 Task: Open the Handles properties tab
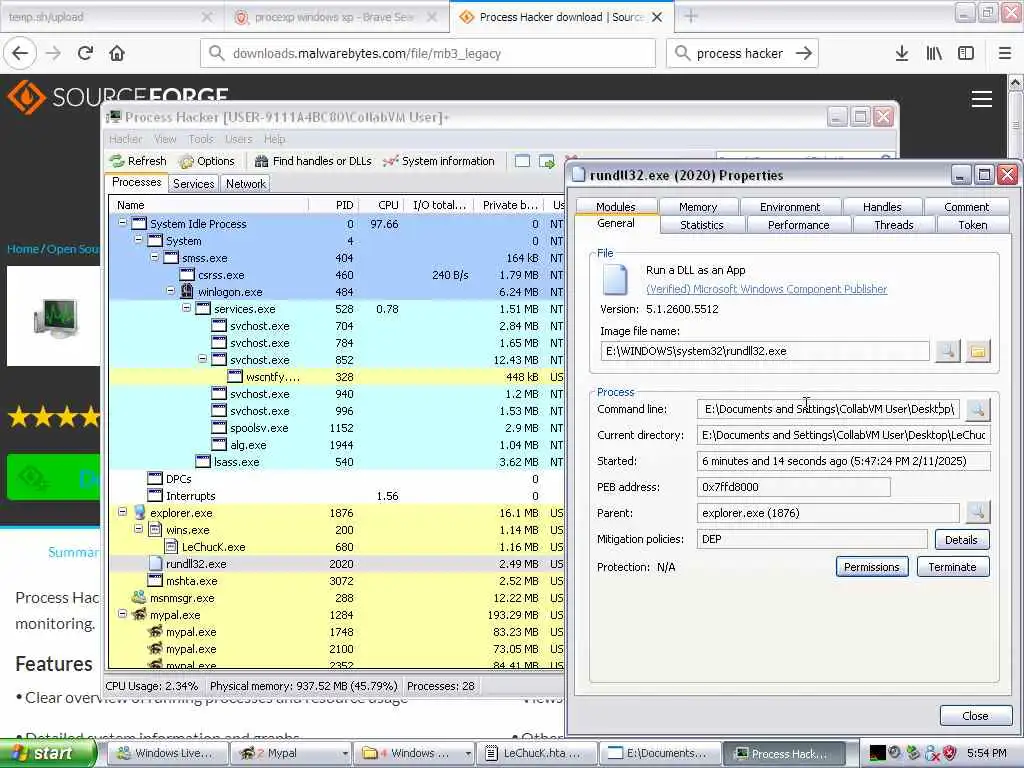pyautogui.click(x=882, y=207)
